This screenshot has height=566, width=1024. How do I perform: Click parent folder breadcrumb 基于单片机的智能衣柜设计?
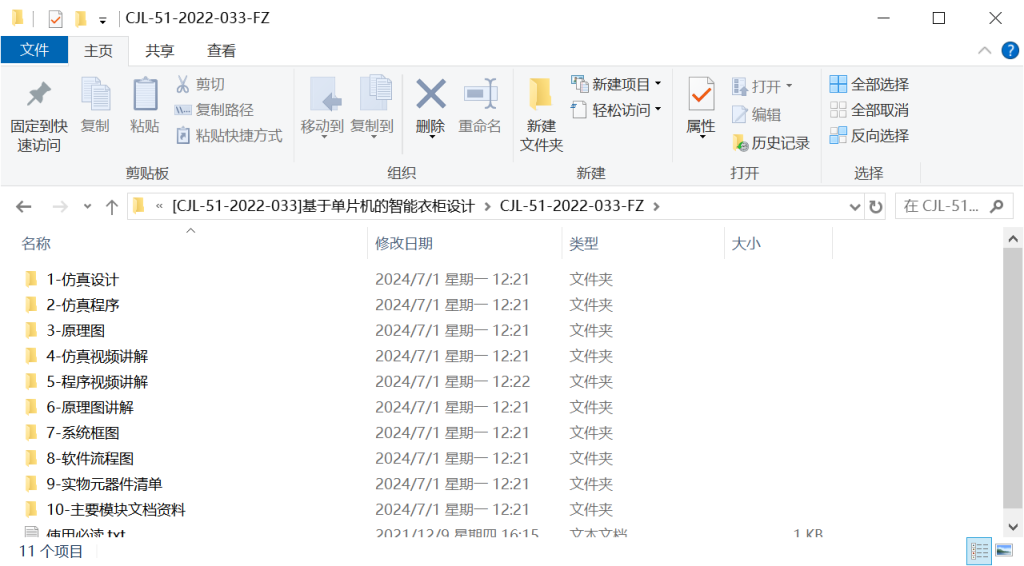click(323, 206)
